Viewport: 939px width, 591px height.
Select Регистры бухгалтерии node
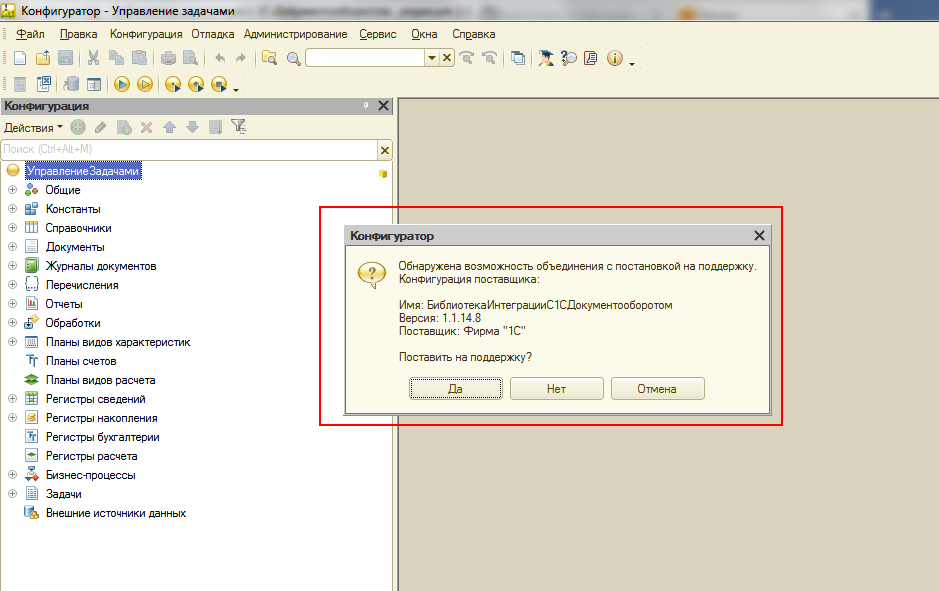102,437
